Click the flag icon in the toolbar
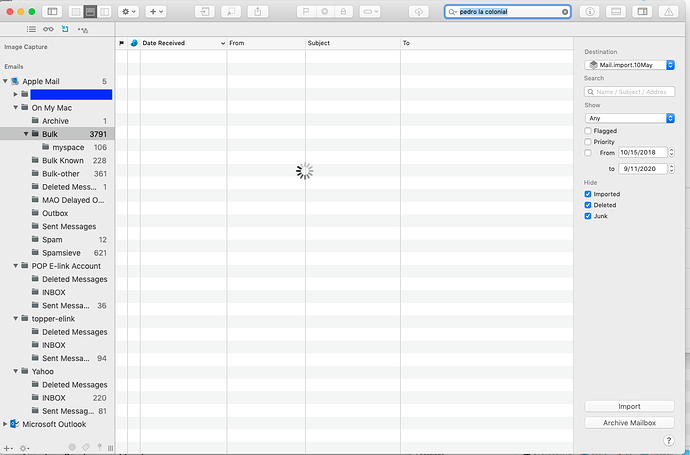This screenshot has width=690, height=455. point(307,11)
